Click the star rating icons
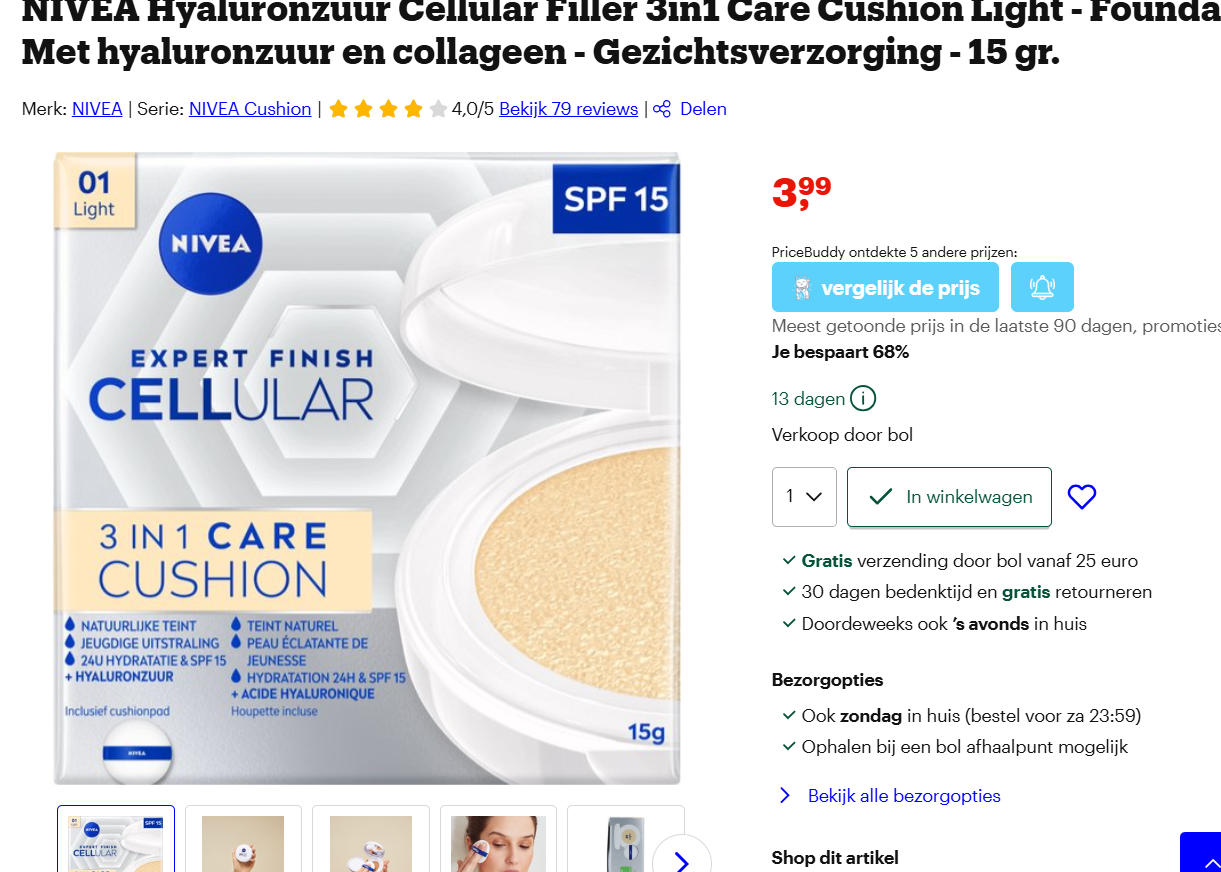Screen dimensions: 1221x872 (388, 109)
